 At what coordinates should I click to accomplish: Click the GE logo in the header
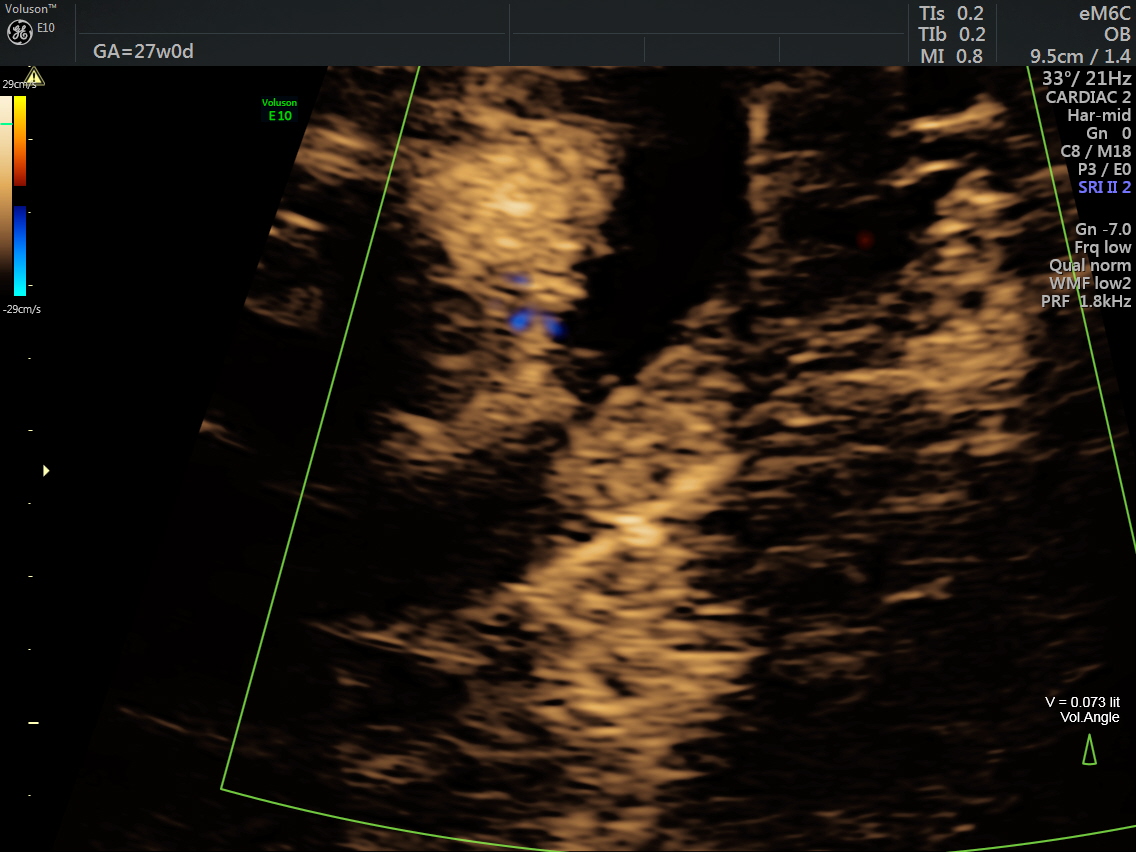(x=21, y=32)
